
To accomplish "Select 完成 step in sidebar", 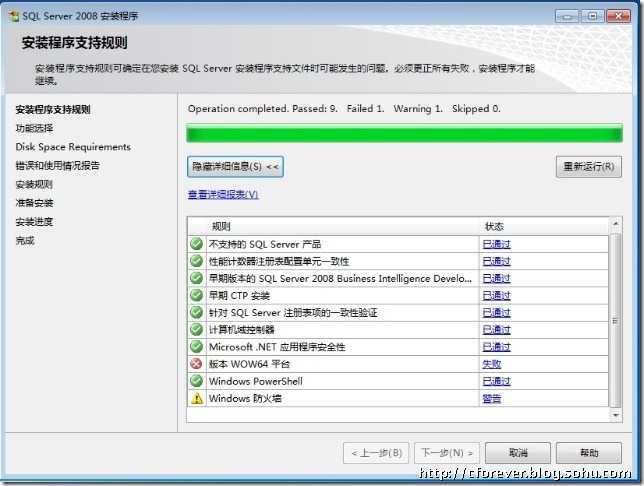I will (x=25, y=240).
